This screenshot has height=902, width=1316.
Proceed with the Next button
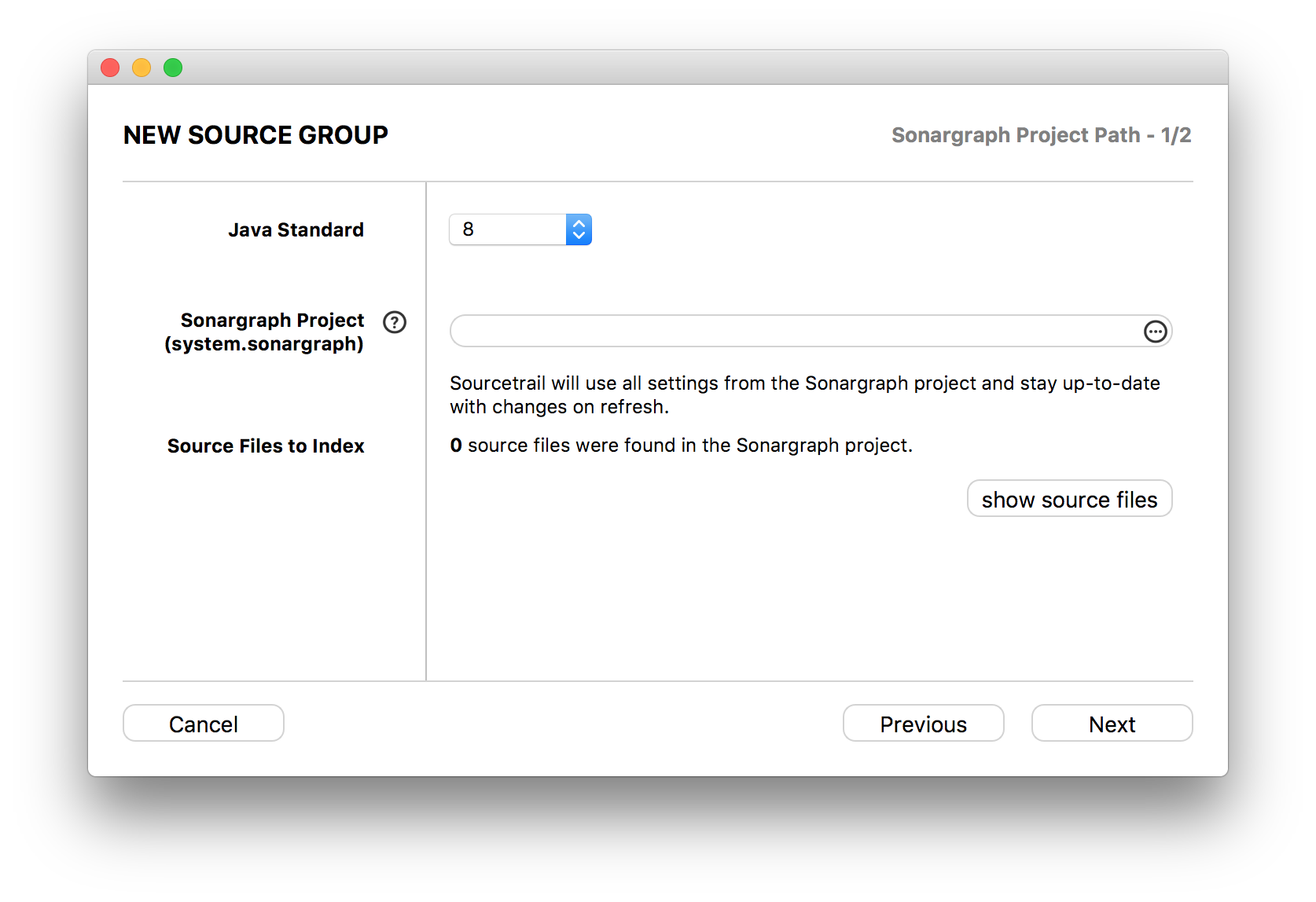pyautogui.click(x=1112, y=724)
